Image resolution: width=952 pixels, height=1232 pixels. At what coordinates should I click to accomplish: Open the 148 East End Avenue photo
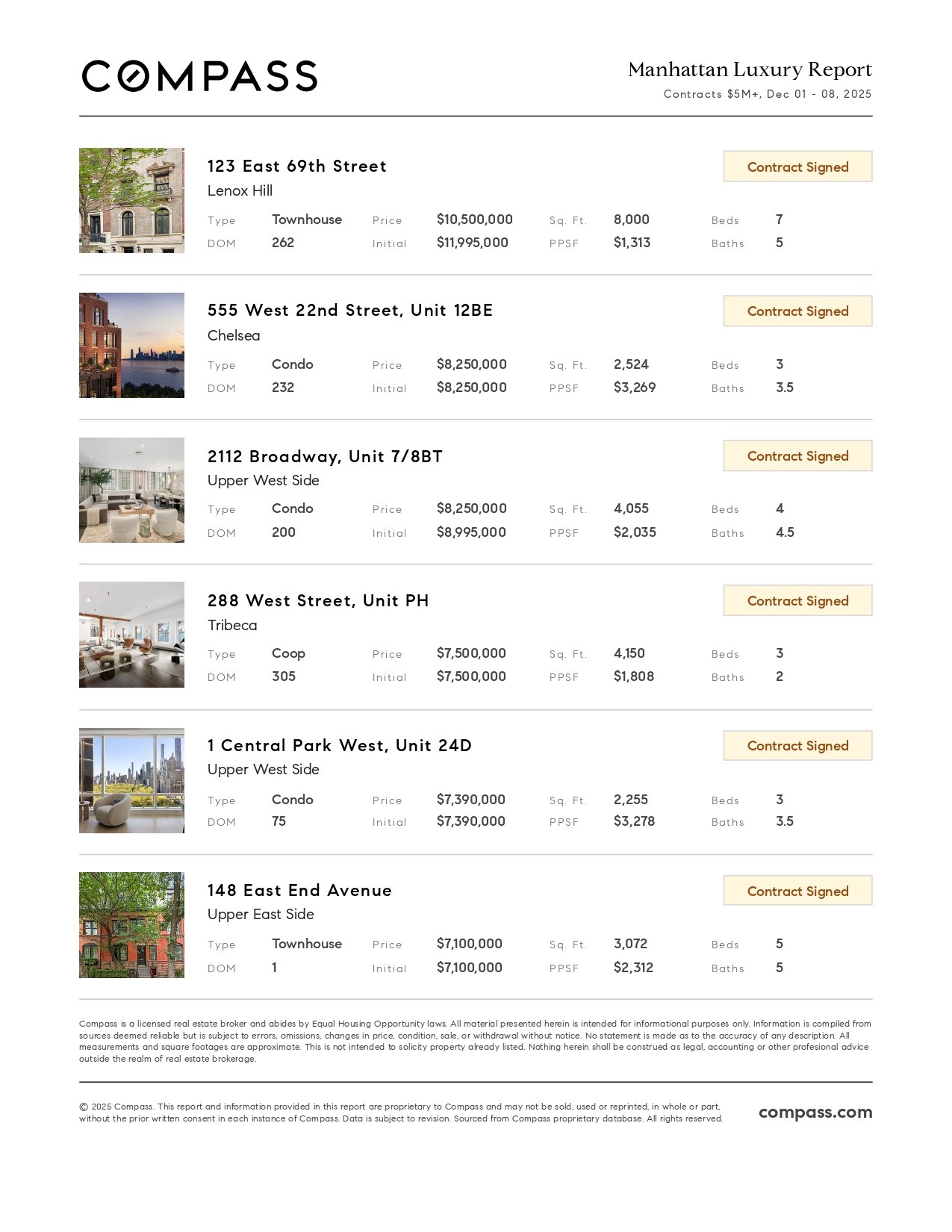pos(131,925)
